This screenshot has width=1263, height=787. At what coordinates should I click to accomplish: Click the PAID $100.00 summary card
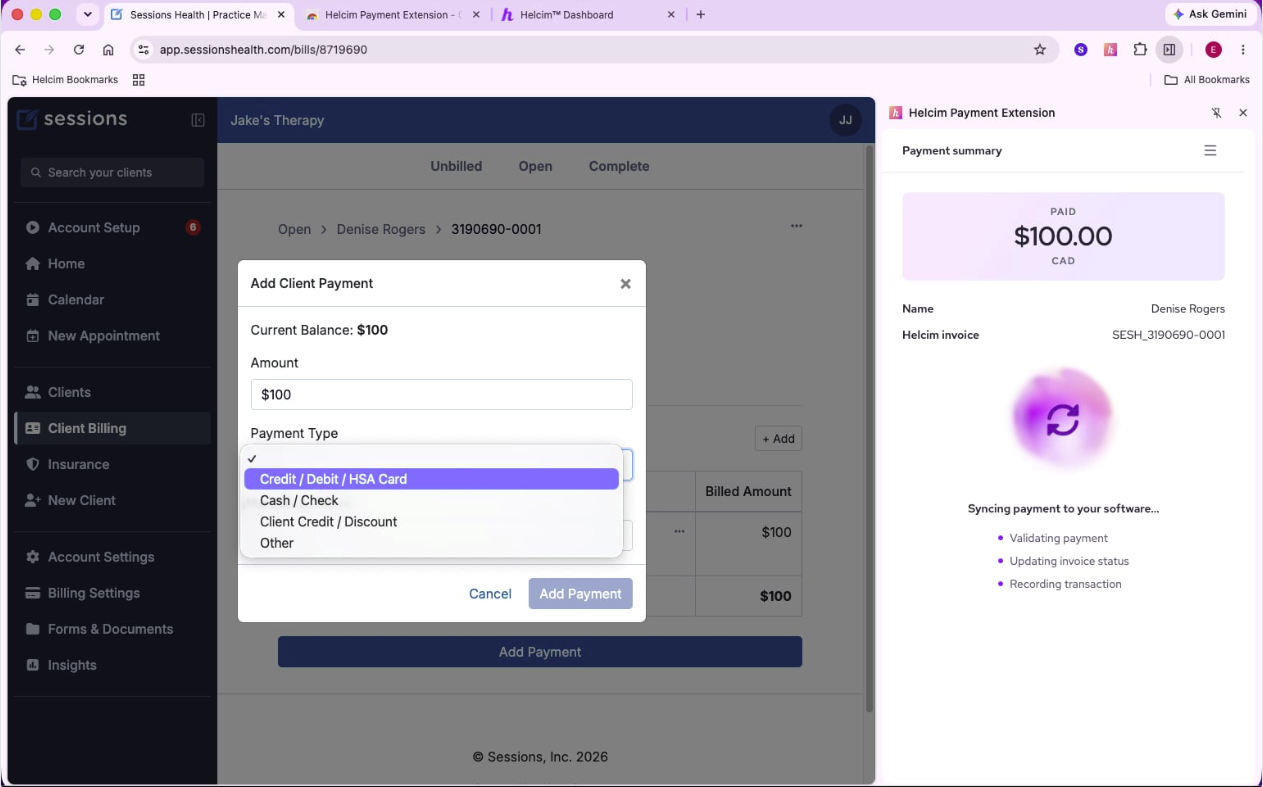point(1063,236)
